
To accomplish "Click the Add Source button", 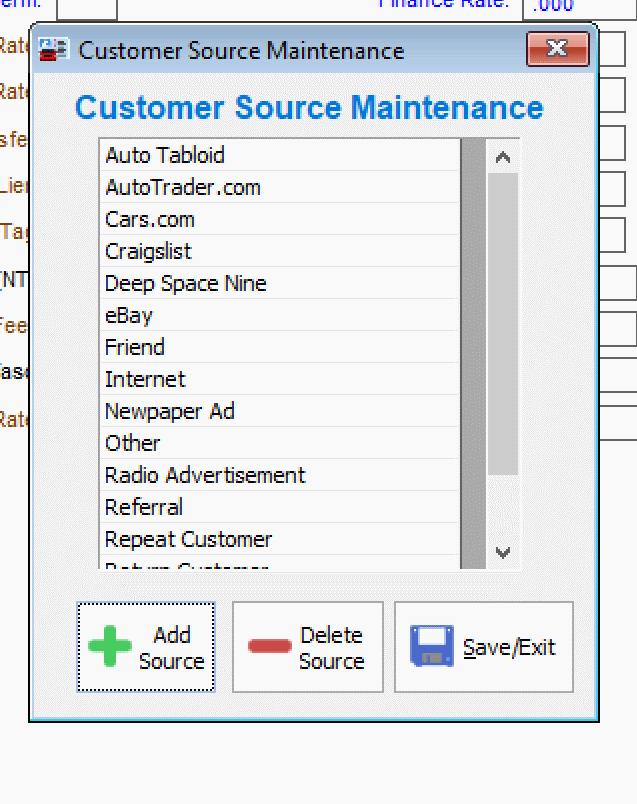I will click(x=146, y=647).
